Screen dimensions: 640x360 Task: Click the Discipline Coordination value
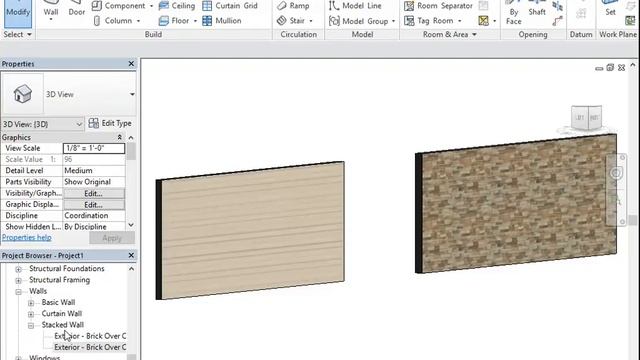pos(94,216)
